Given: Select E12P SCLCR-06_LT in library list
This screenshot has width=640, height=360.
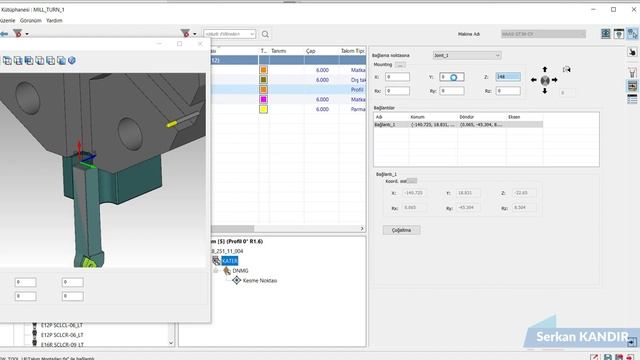Looking at the screenshot, I should coord(62,335).
